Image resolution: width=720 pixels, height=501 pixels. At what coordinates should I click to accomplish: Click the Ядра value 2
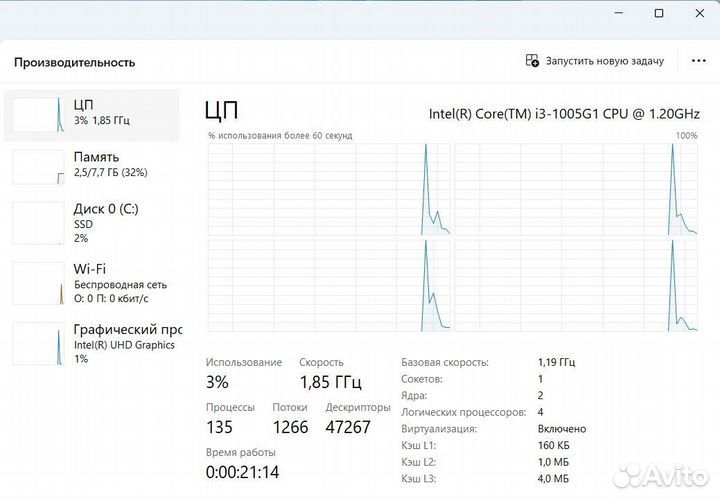[540, 395]
